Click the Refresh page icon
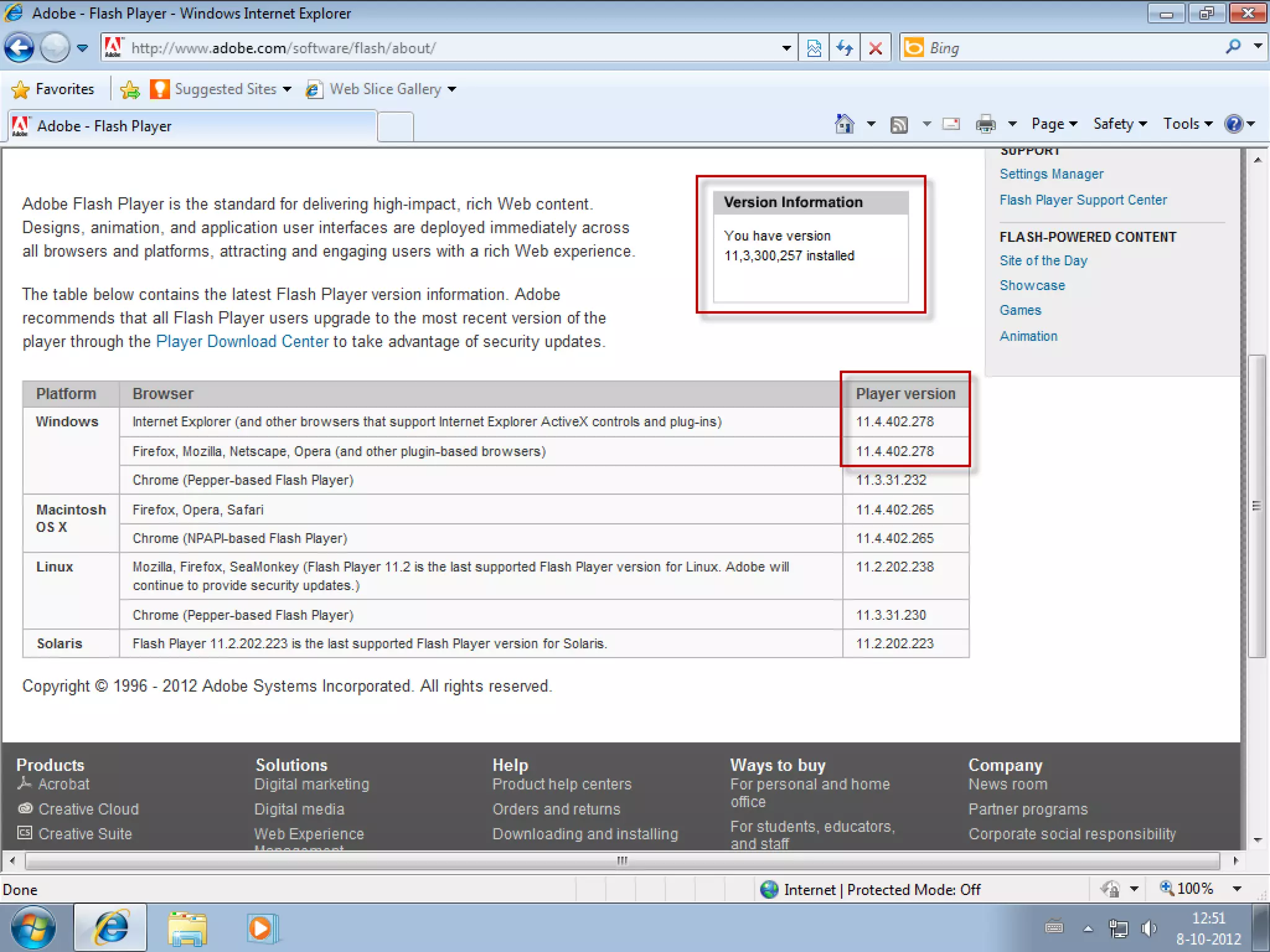The width and height of the screenshot is (1270, 952). (845, 48)
